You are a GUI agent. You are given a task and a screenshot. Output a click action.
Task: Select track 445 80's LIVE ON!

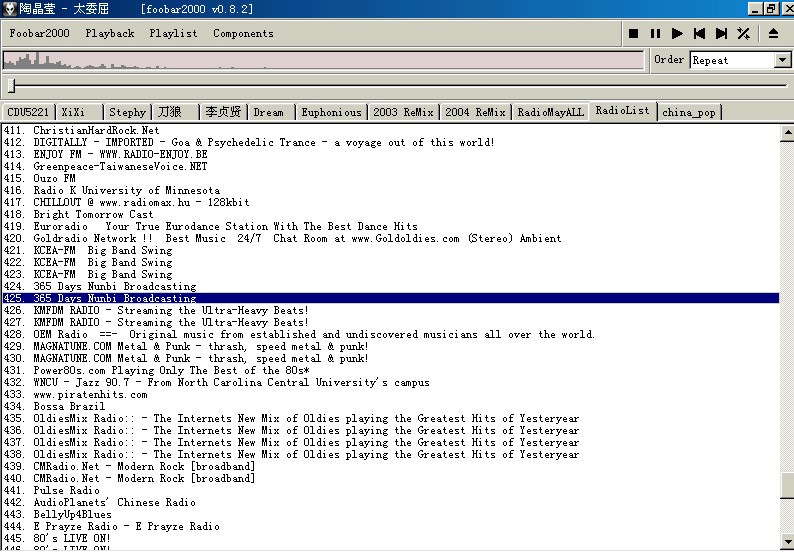[390, 539]
